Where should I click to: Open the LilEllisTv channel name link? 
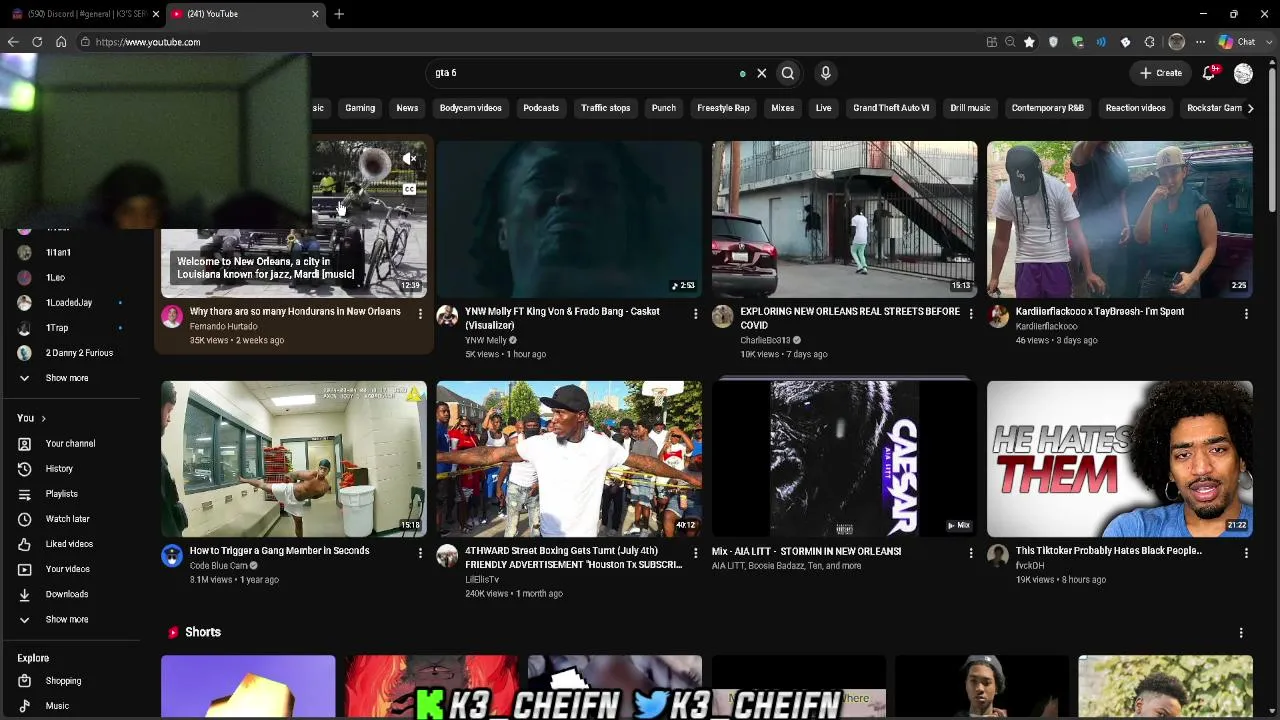click(482, 580)
